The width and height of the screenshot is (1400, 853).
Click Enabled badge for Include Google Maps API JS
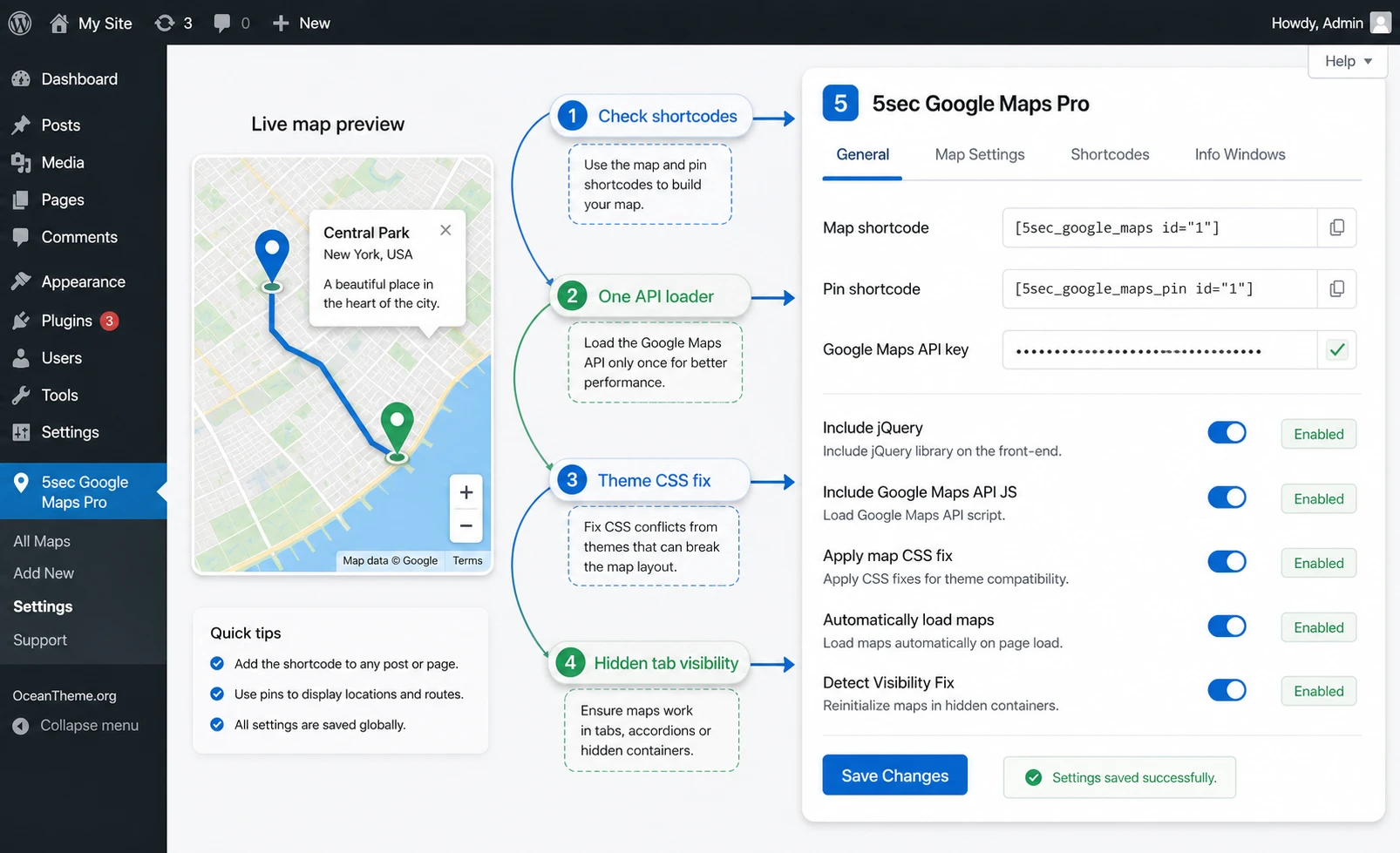[x=1318, y=499]
